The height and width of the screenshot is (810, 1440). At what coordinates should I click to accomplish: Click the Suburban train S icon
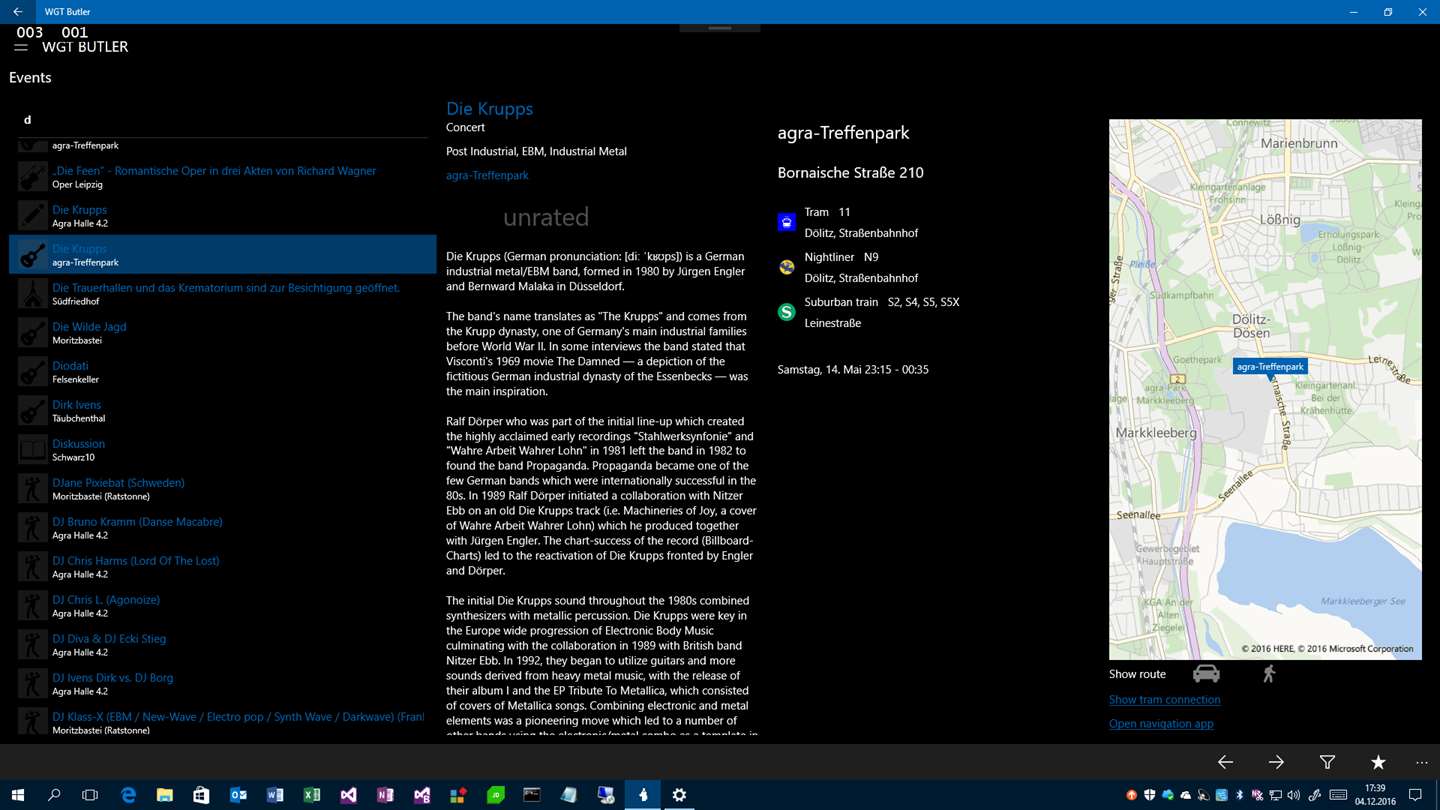tap(787, 312)
